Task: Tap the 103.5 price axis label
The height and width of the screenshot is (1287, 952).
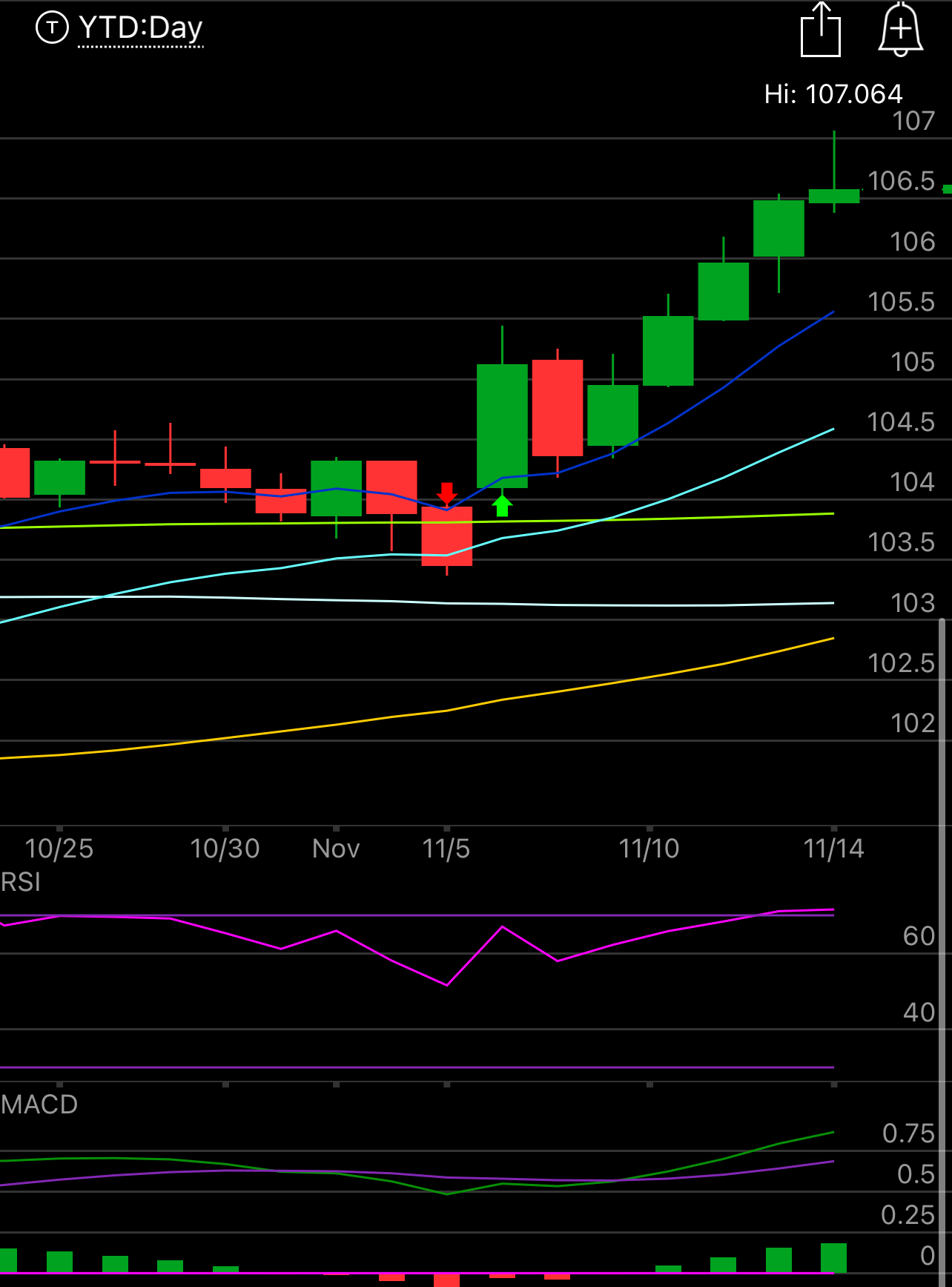Action: (902, 542)
